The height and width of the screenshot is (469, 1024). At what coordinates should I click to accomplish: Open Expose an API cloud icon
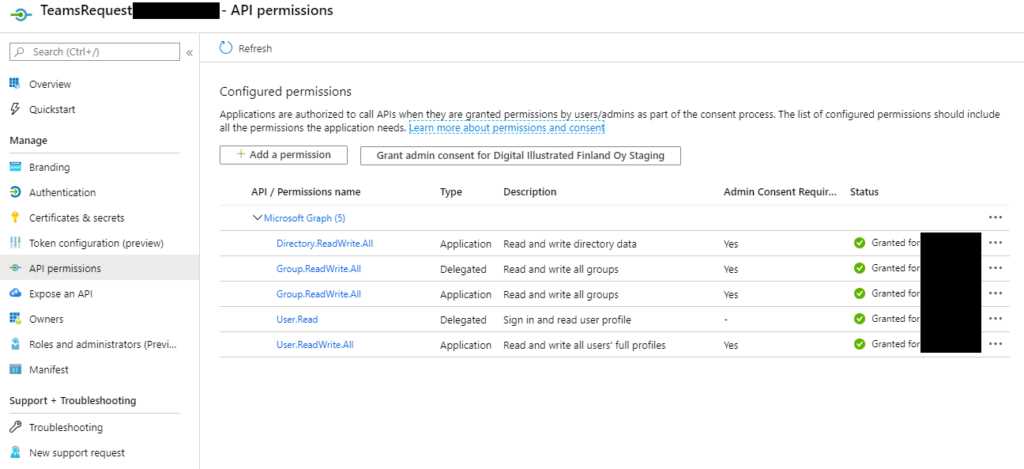(15, 293)
